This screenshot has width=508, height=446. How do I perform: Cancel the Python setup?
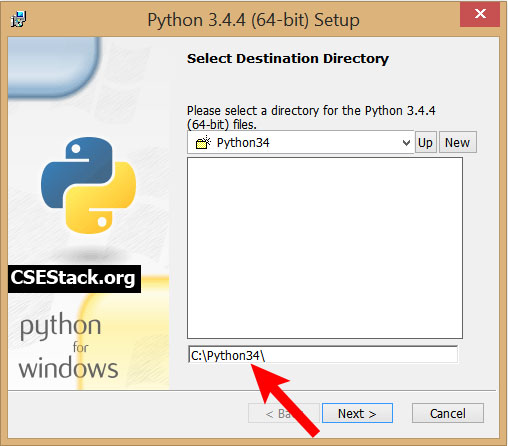coord(448,413)
